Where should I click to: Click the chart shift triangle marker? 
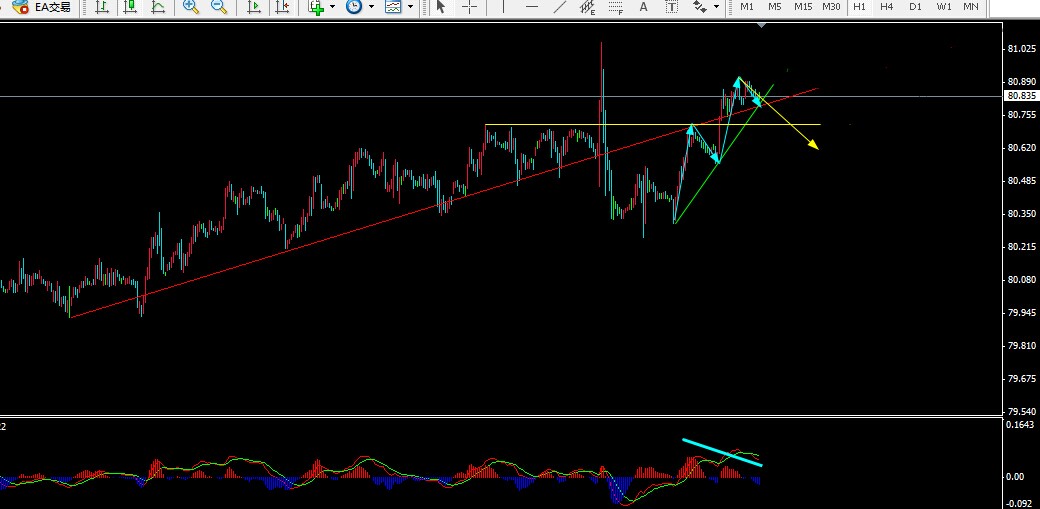[762, 25]
